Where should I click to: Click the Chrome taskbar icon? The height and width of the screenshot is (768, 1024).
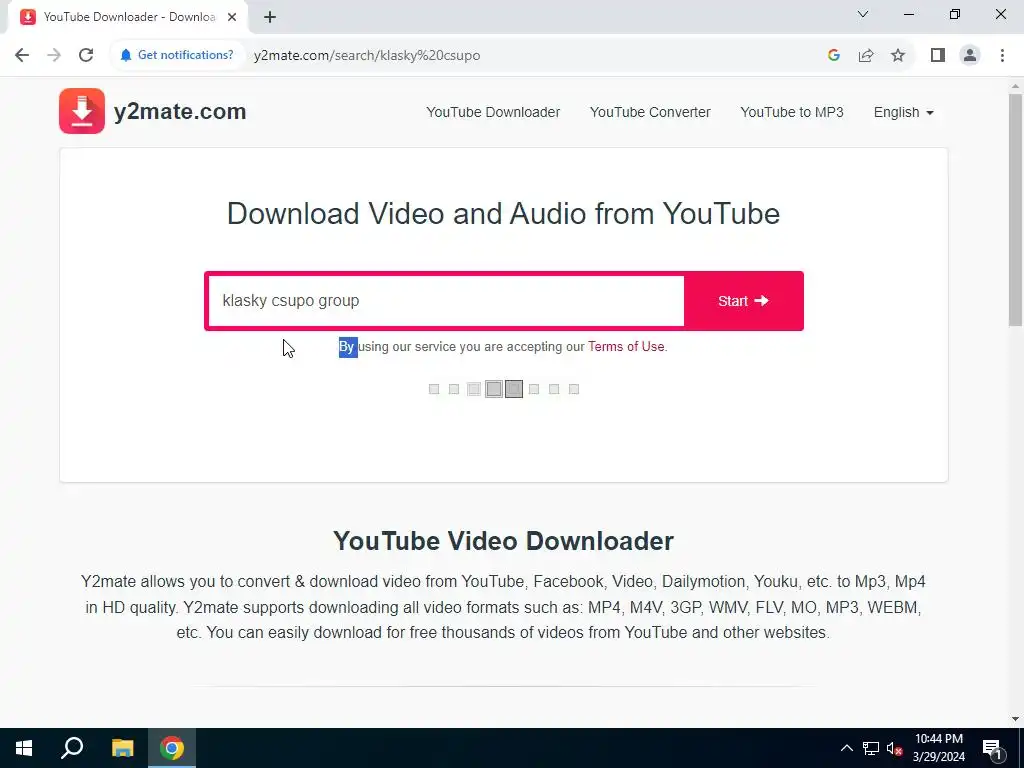[172, 748]
